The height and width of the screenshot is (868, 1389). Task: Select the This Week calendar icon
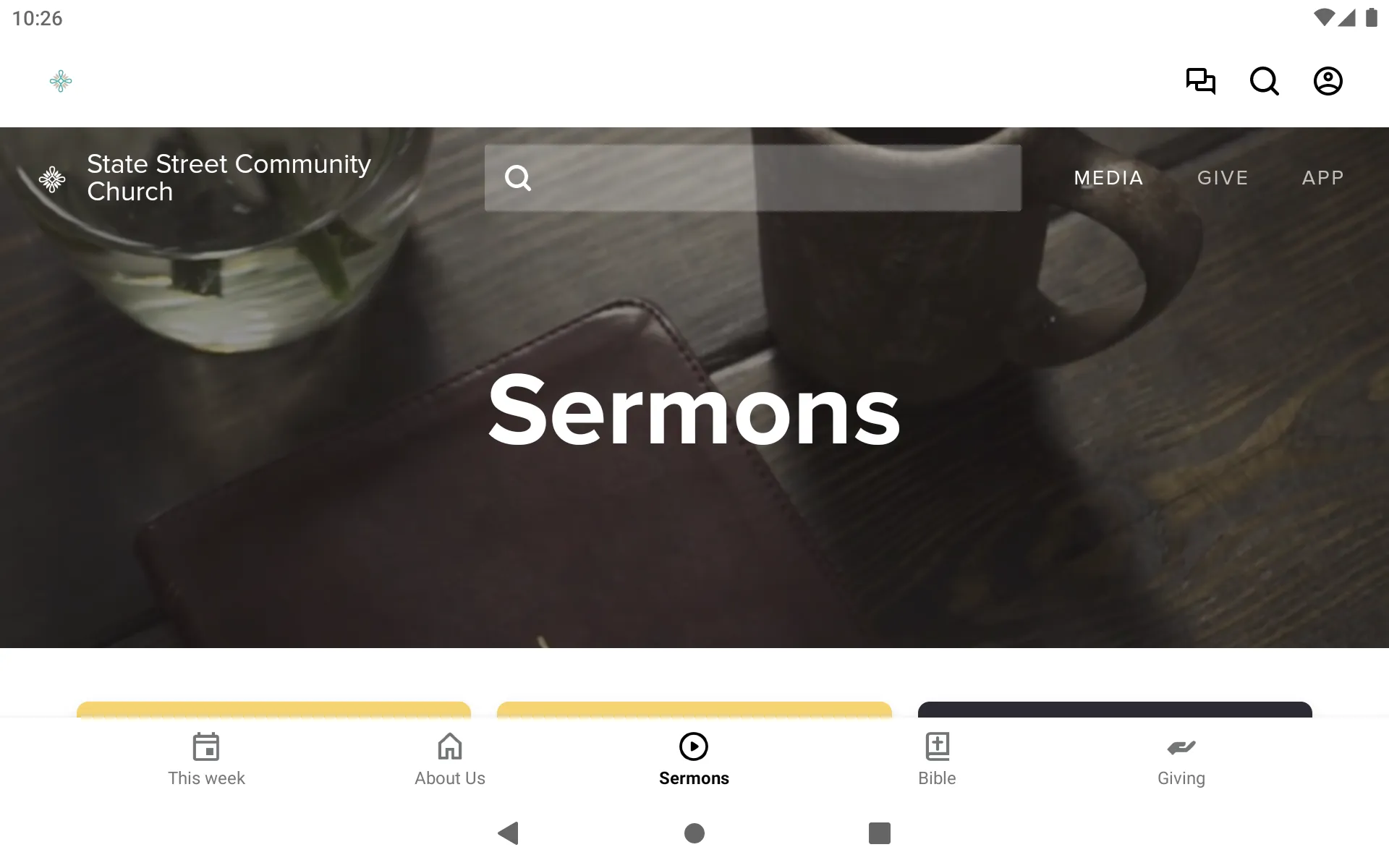point(205,746)
